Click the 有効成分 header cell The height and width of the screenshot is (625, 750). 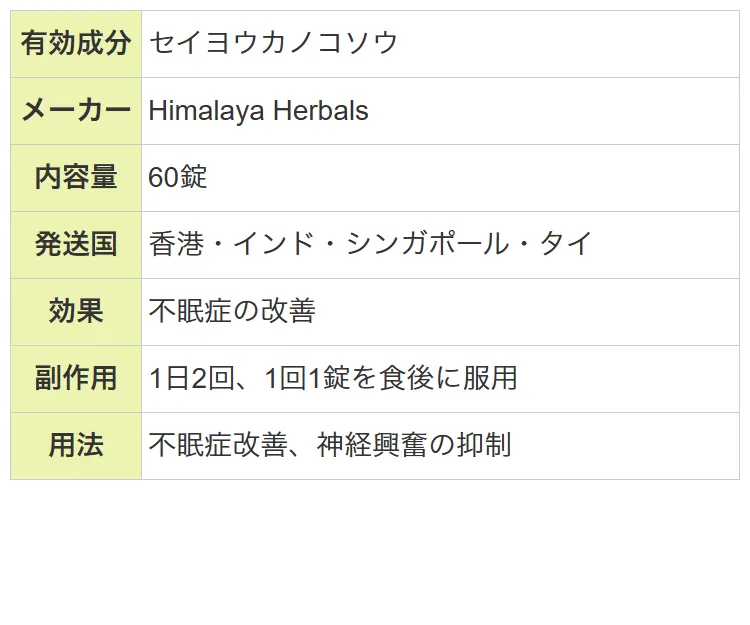pos(76,43)
